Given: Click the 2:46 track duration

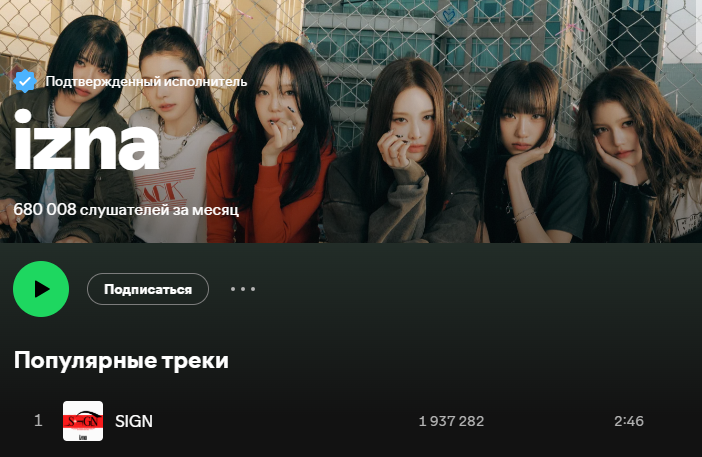Looking at the screenshot, I should pos(629,421).
